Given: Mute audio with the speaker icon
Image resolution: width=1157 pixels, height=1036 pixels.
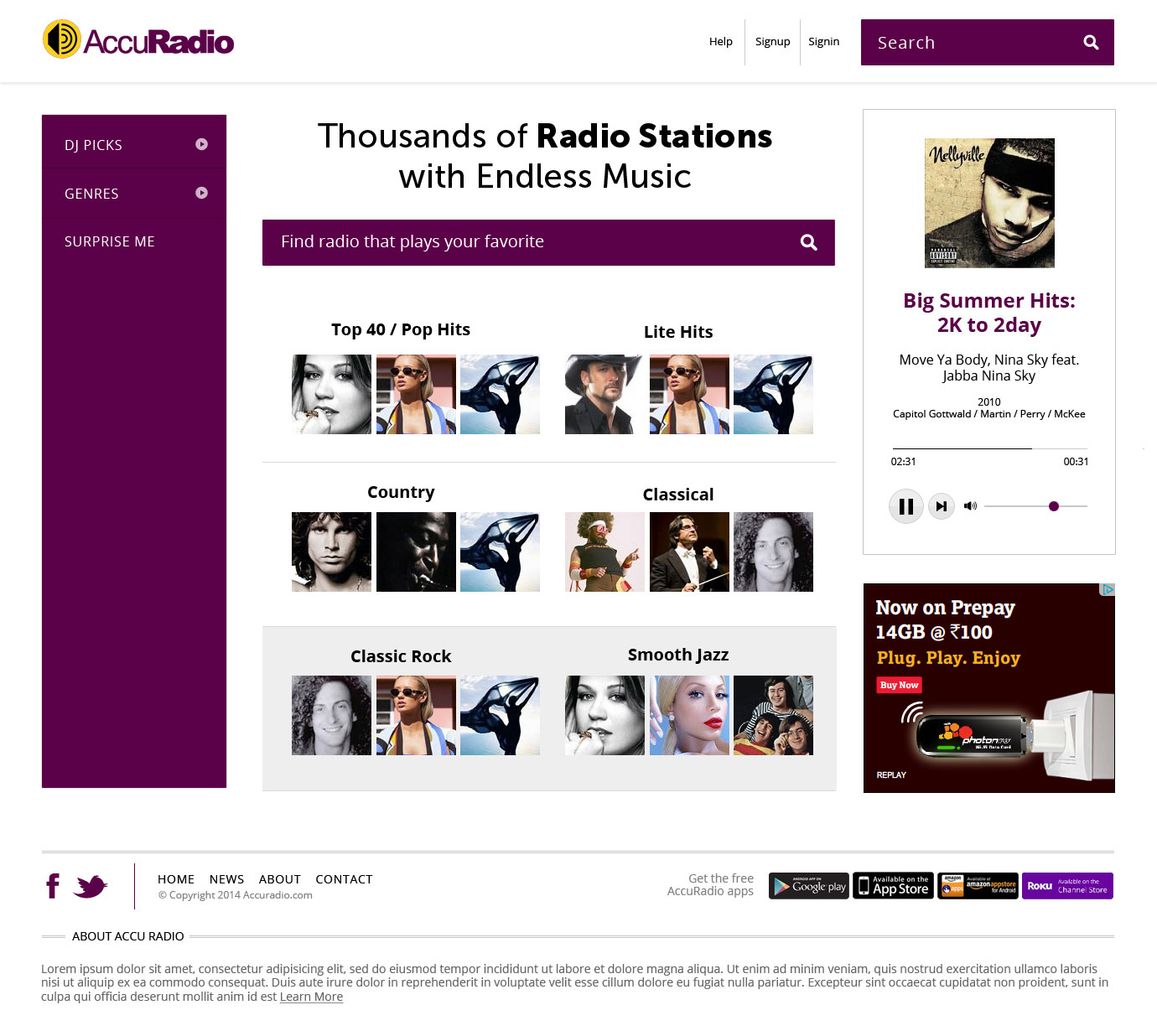Looking at the screenshot, I should (x=970, y=506).
